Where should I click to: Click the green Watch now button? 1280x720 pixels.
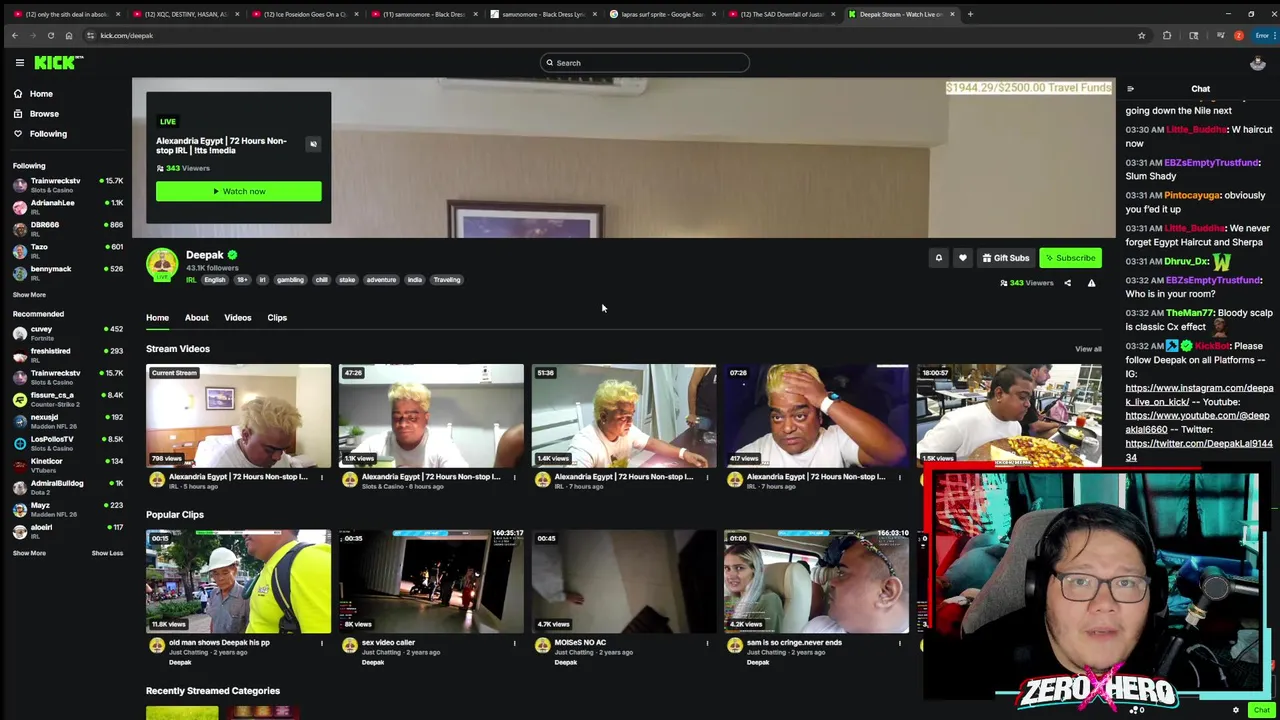tap(238, 191)
